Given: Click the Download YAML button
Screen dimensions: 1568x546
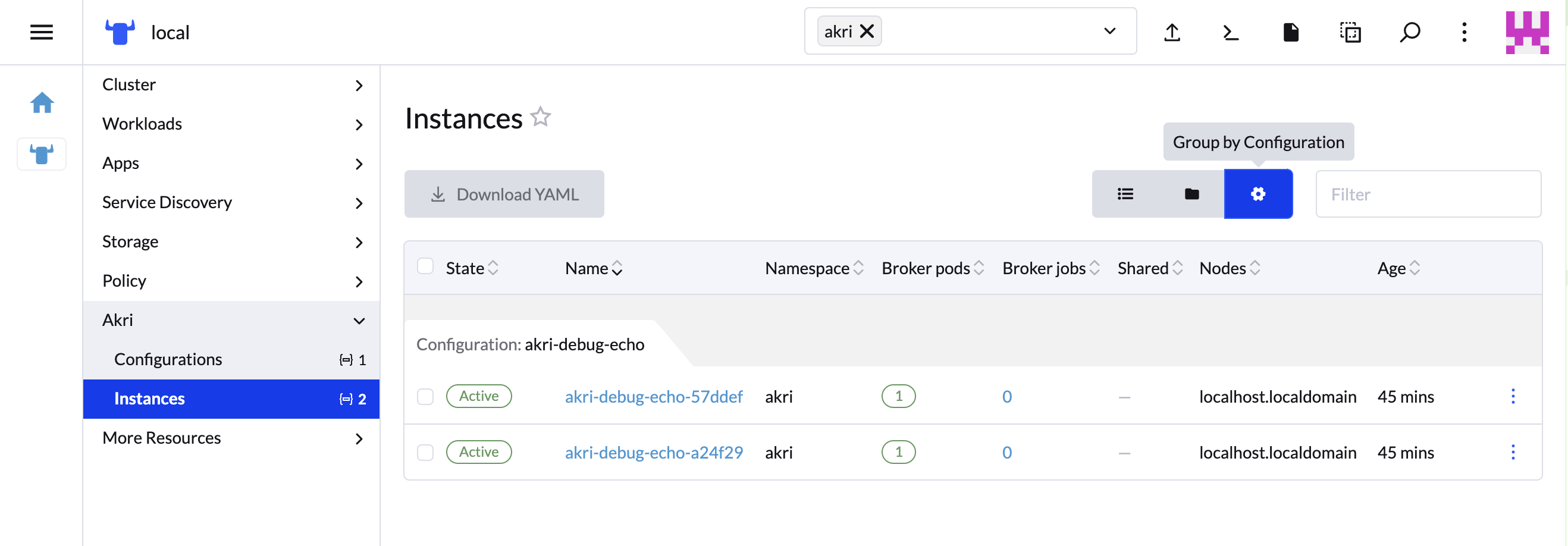Looking at the screenshot, I should tap(504, 194).
